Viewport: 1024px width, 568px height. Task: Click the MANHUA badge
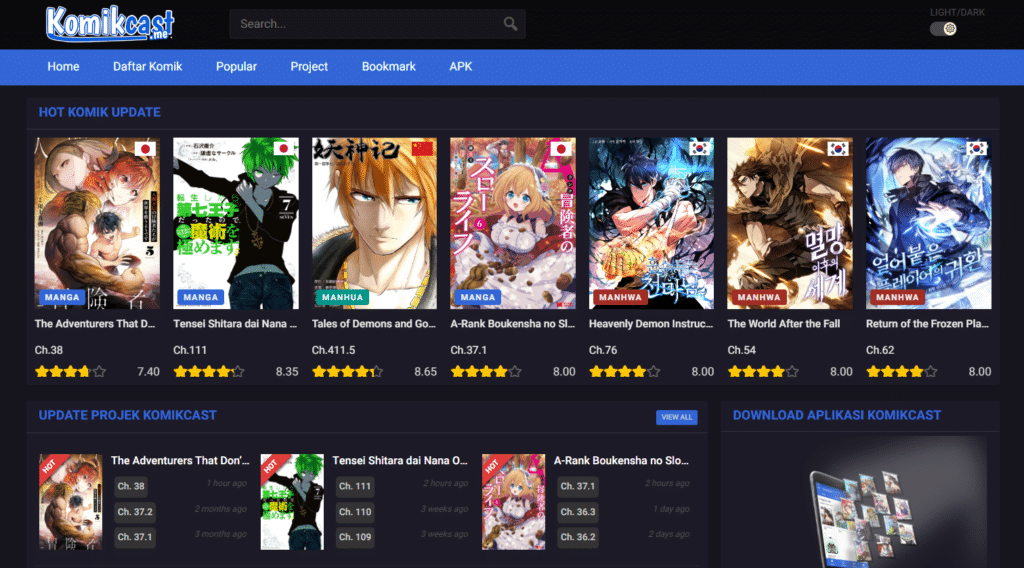pyautogui.click(x=342, y=297)
